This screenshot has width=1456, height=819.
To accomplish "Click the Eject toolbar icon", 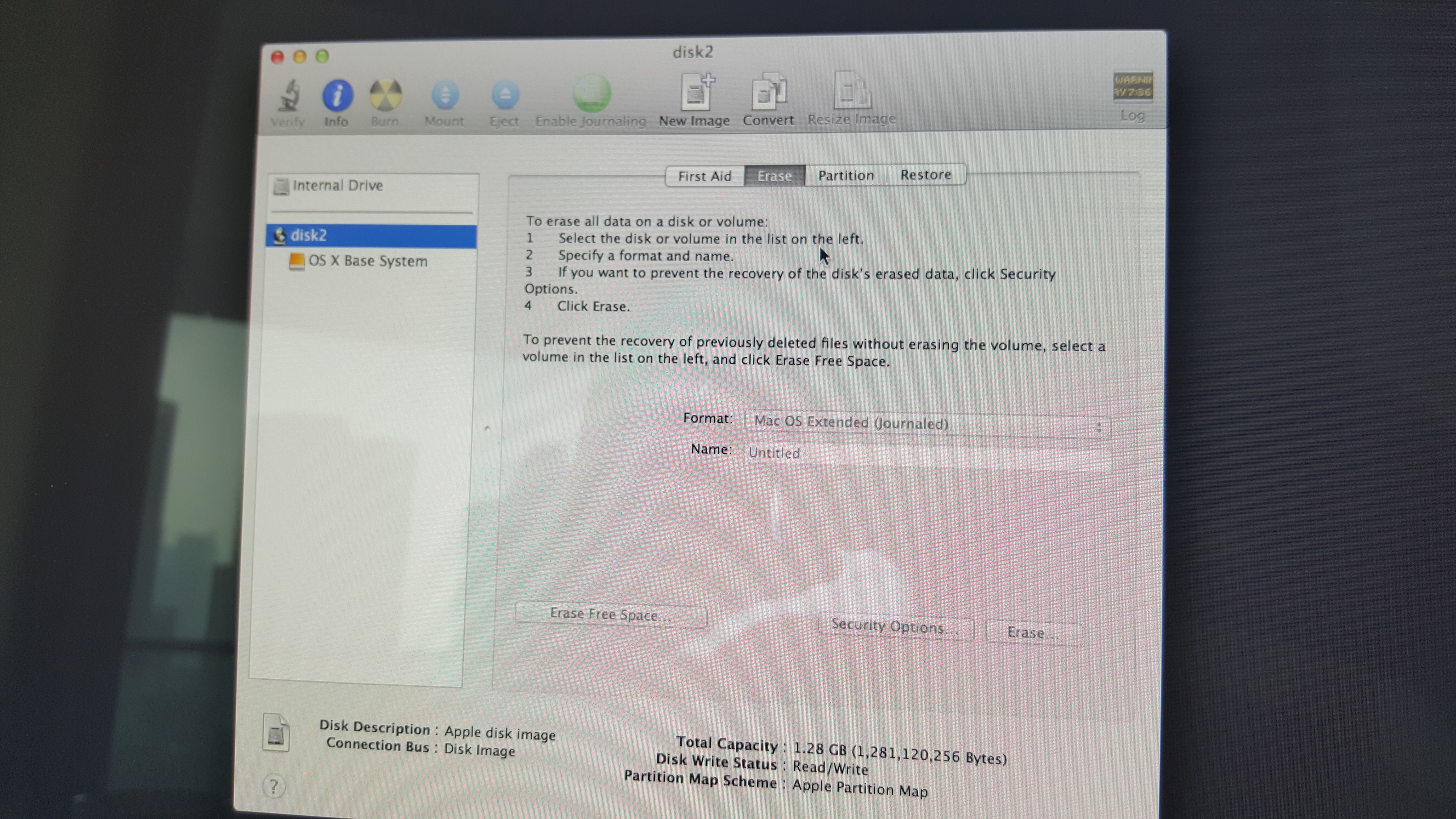I will point(505,95).
